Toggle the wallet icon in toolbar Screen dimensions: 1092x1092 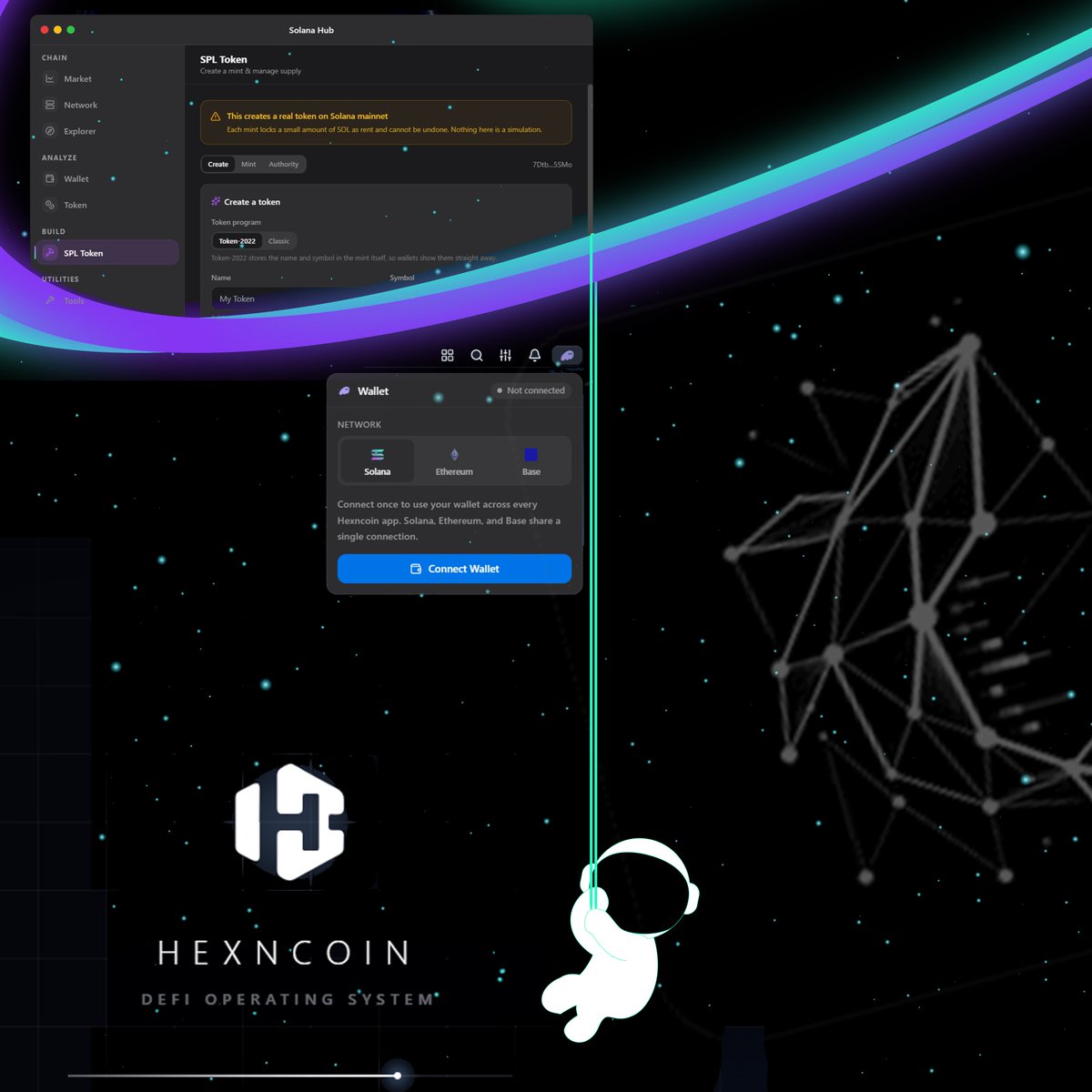click(x=567, y=355)
